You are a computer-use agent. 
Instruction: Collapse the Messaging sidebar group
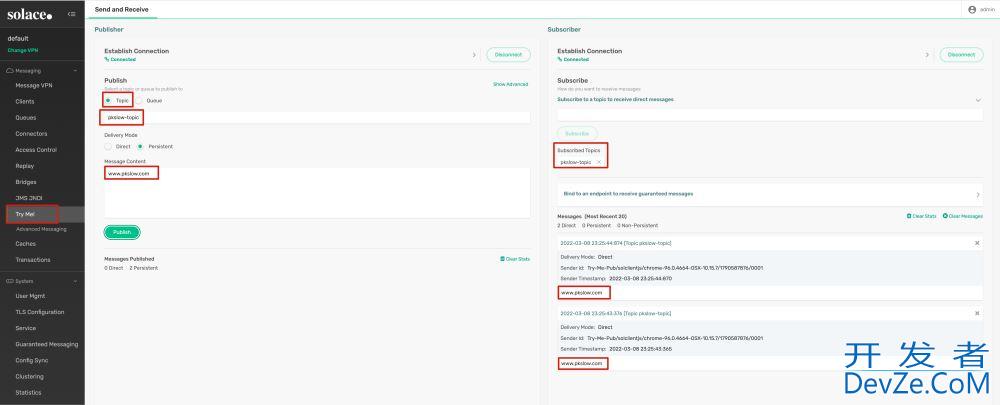click(x=75, y=71)
